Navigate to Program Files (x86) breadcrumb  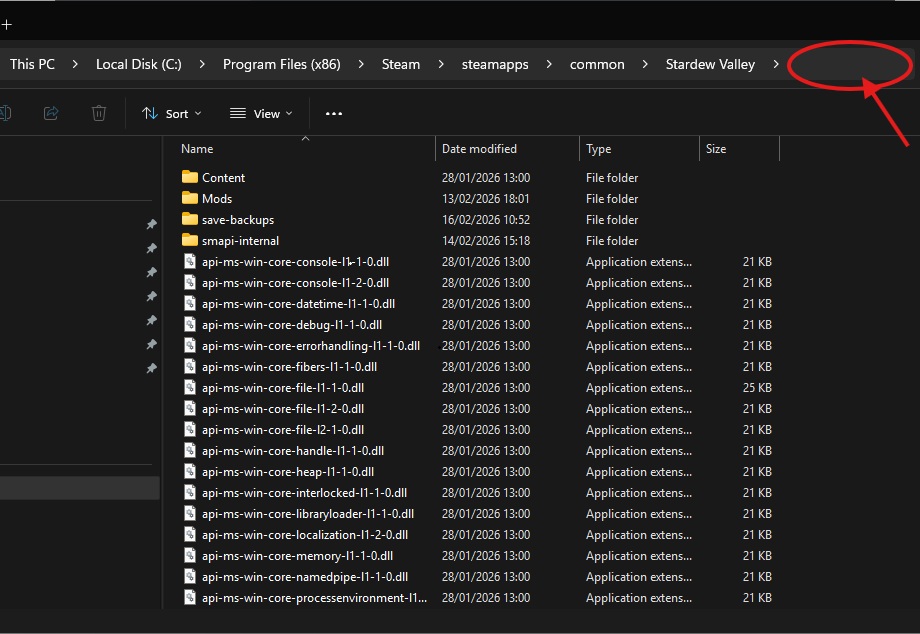pos(281,64)
